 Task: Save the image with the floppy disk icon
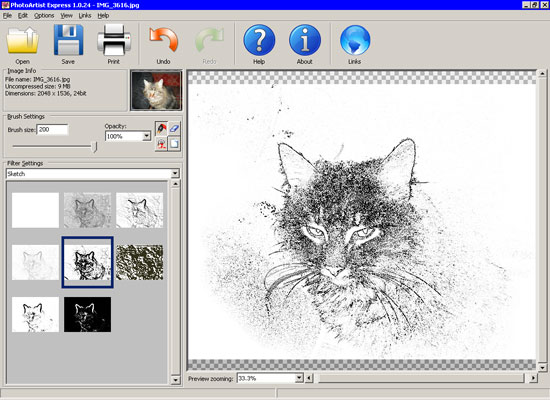click(x=68, y=40)
